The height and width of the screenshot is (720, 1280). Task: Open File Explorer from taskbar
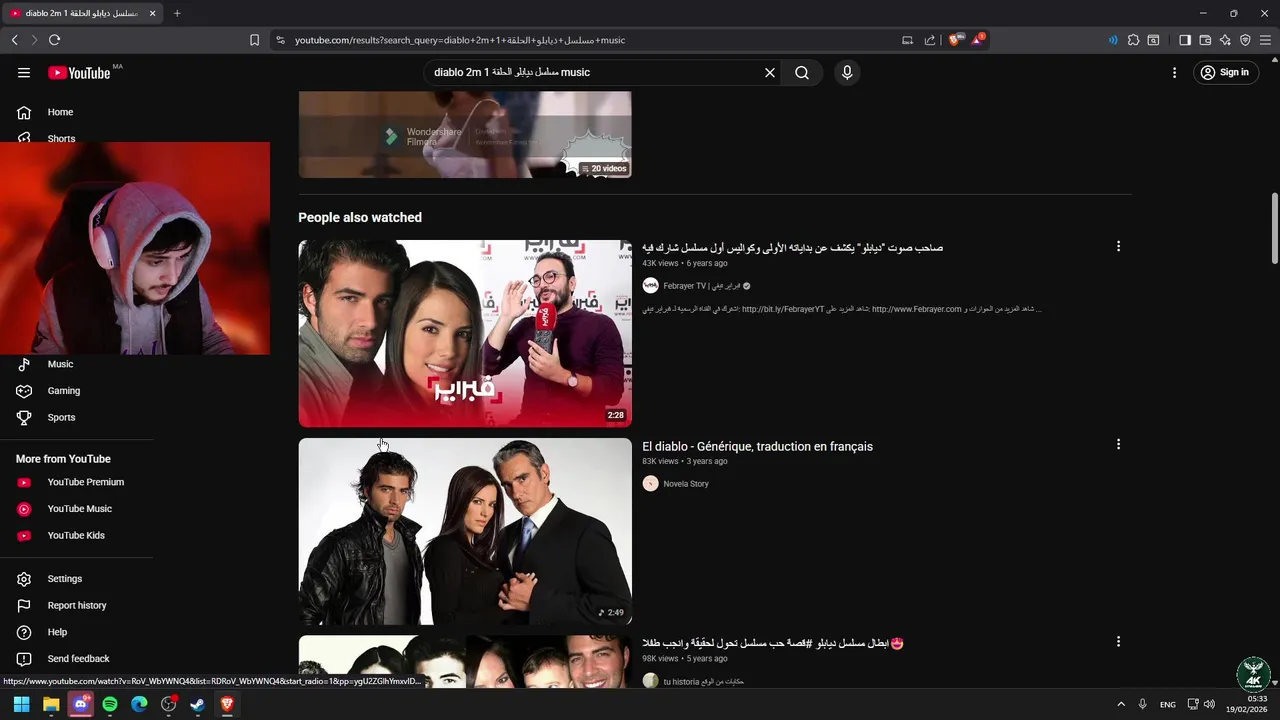point(51,704)
